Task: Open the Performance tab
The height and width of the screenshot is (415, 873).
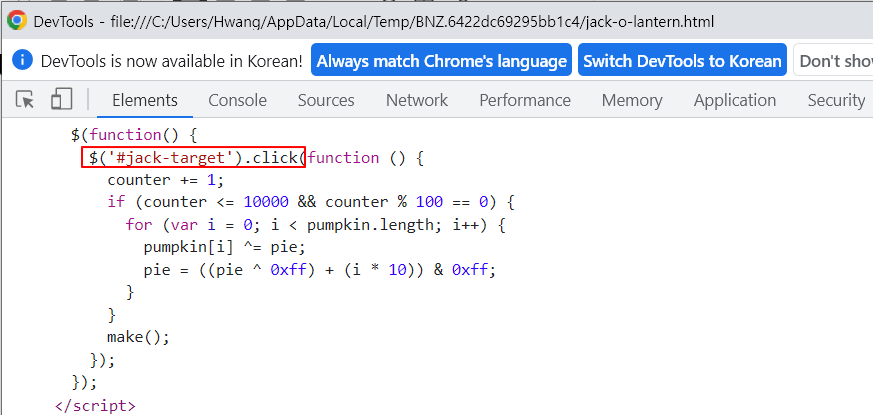Action: click(x=524, y=100)
